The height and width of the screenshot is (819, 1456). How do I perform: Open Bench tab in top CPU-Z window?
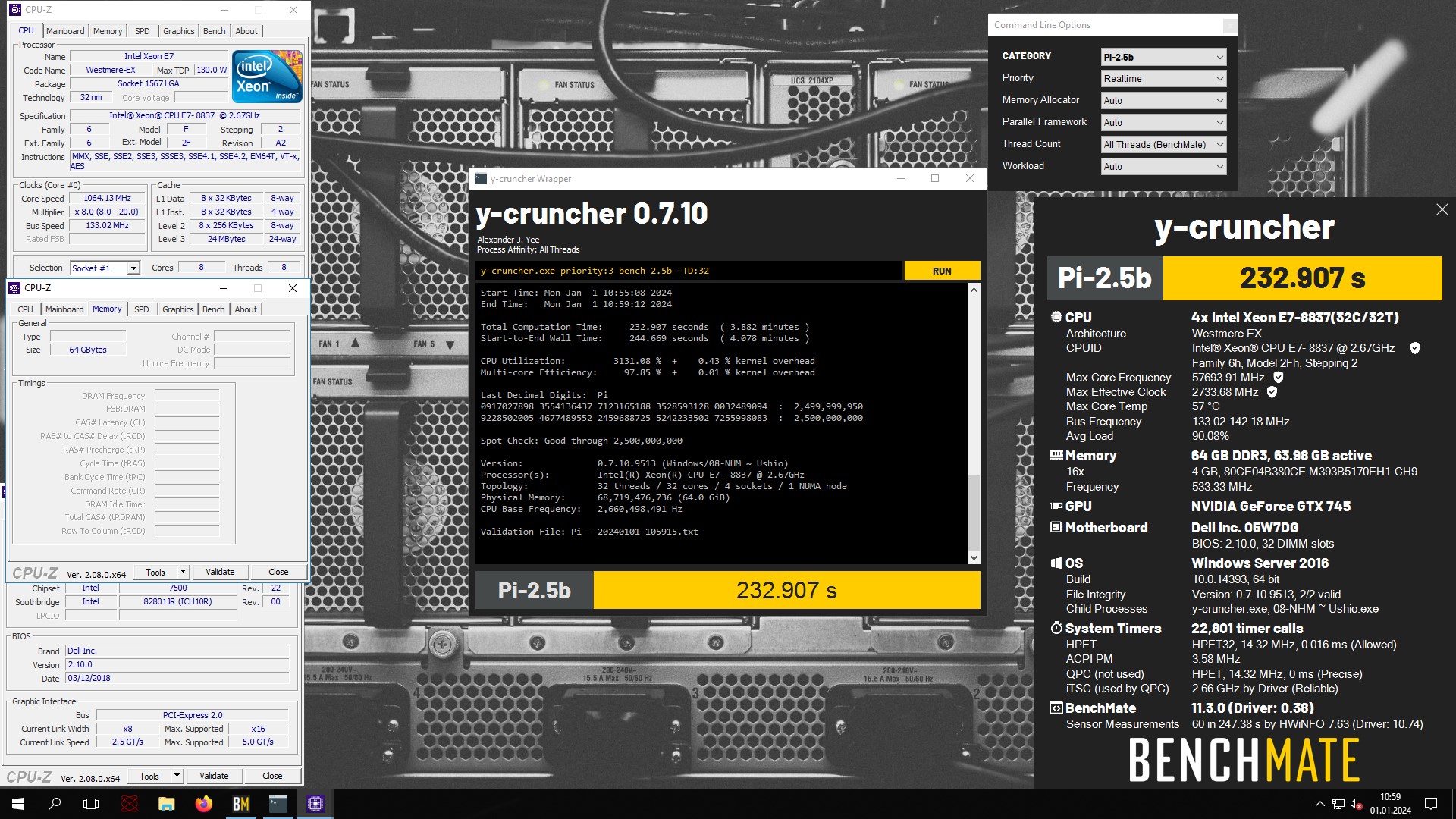click(215, 31)
